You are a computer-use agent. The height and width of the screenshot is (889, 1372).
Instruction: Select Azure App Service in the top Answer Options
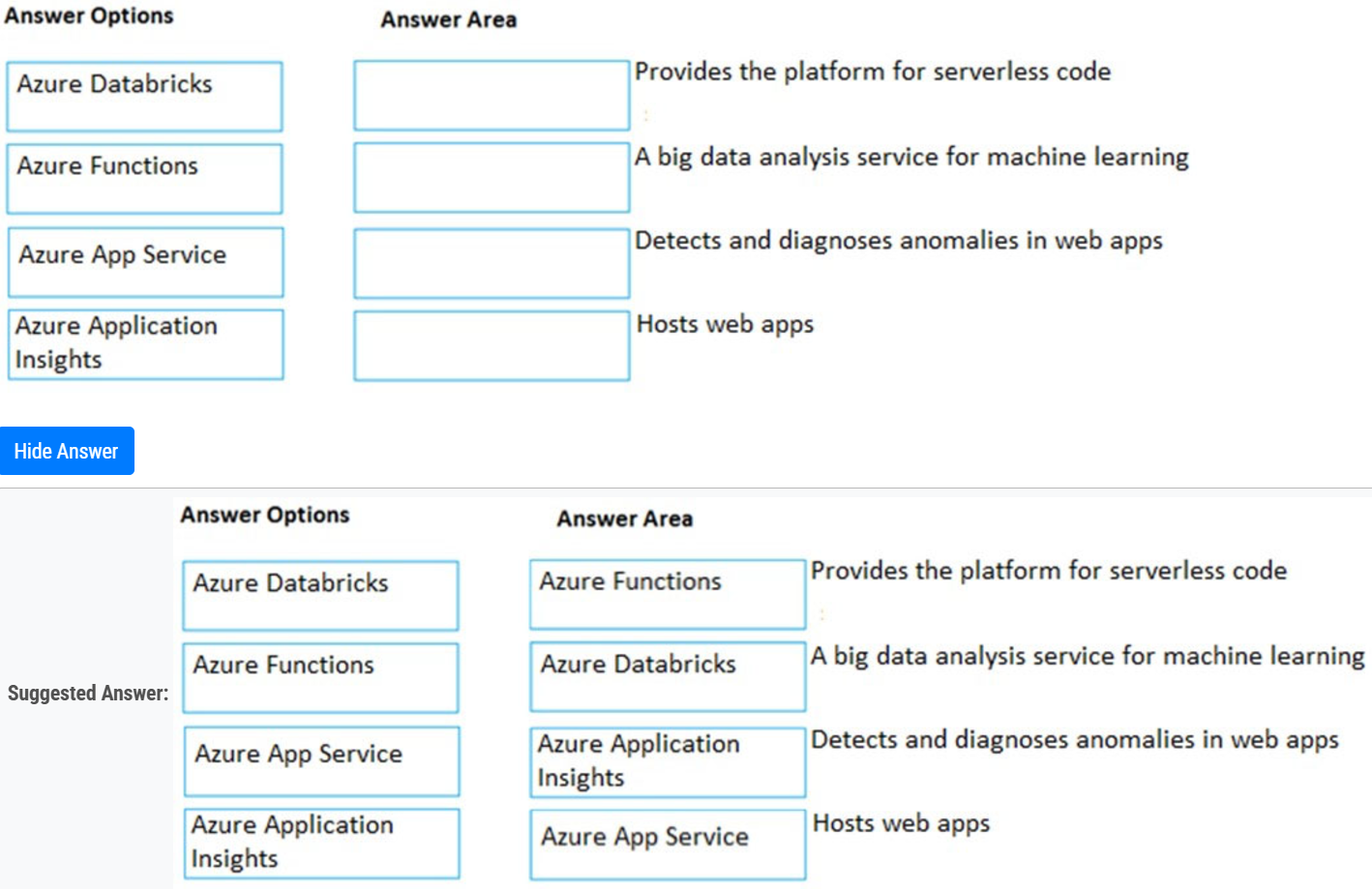[145, 262]
